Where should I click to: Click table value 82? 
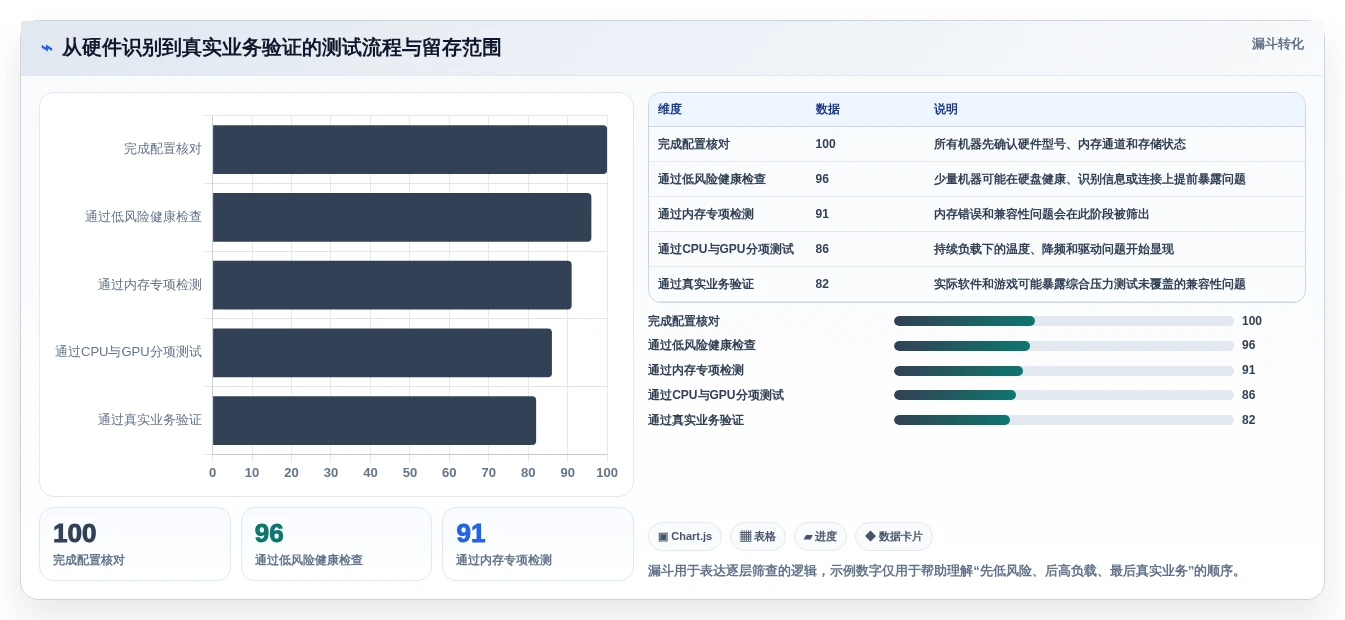point(822,284)
